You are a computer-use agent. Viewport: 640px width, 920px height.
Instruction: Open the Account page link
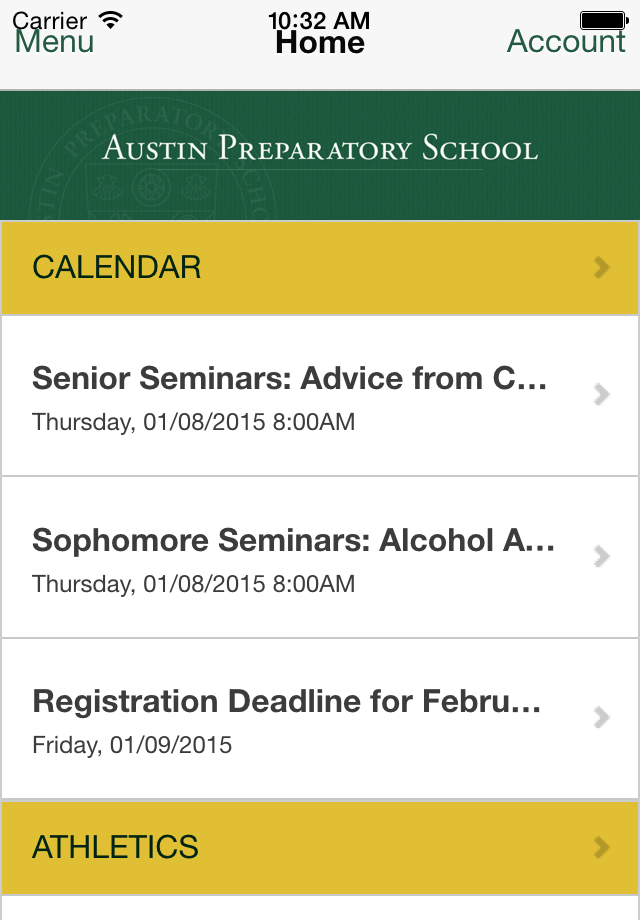(566, 42)
